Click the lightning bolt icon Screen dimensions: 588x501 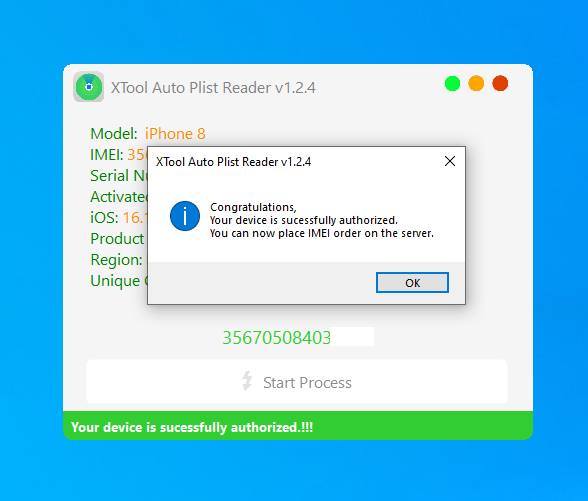coord(247,381)
